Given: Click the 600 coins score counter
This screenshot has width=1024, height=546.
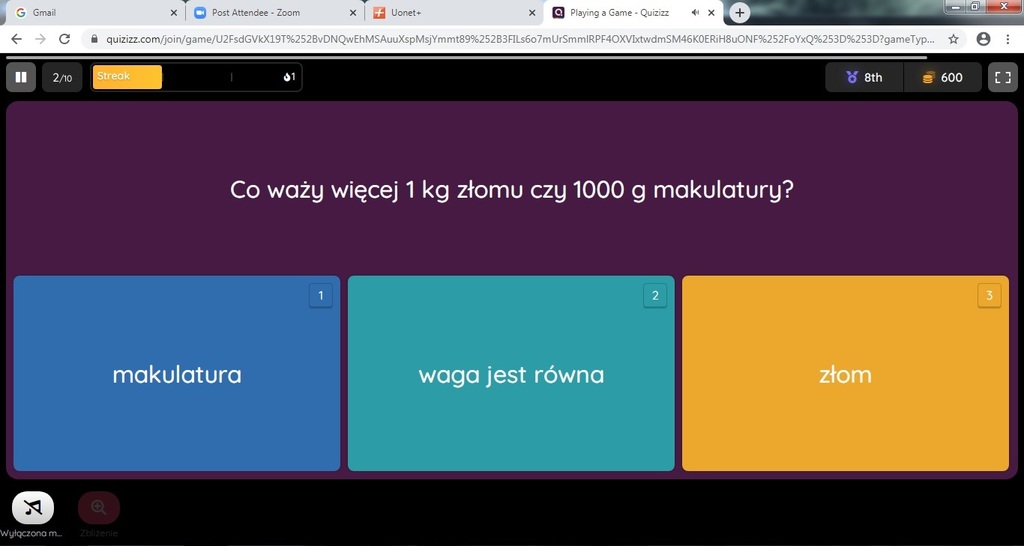Looking at the screenshot, I should 942,77.
